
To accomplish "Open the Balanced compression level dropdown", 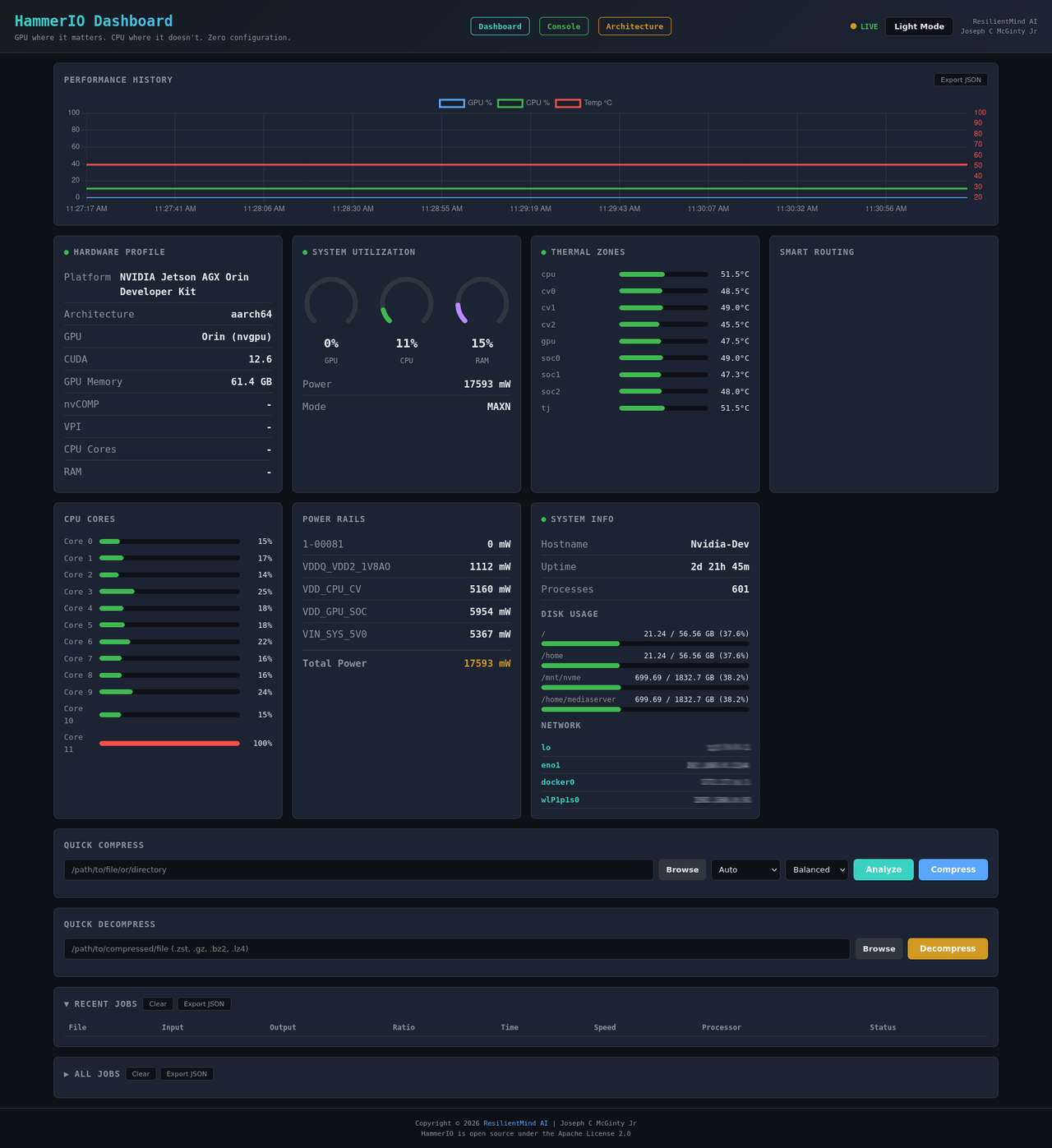I will click(x=816, y=869).
